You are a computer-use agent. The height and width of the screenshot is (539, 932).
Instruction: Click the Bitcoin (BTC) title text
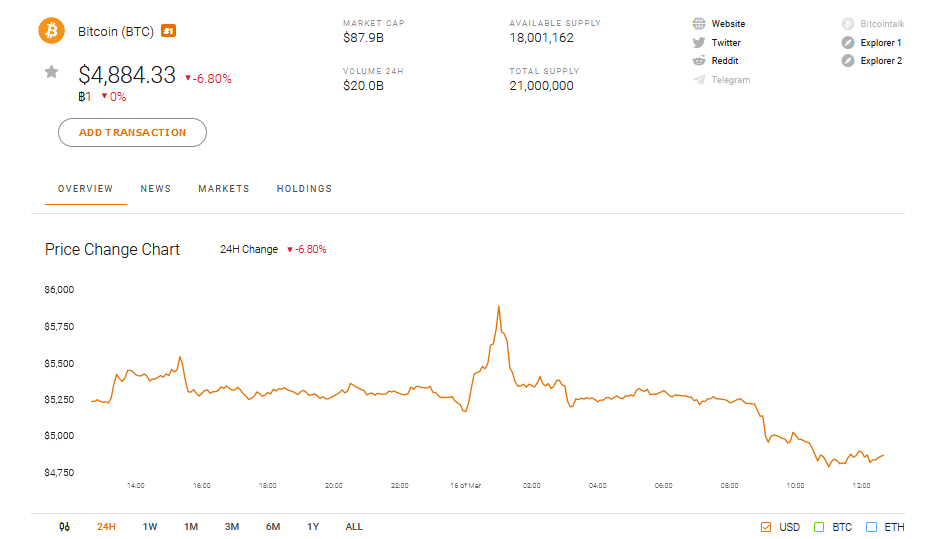pyautogui.click(x=116, y=31)
